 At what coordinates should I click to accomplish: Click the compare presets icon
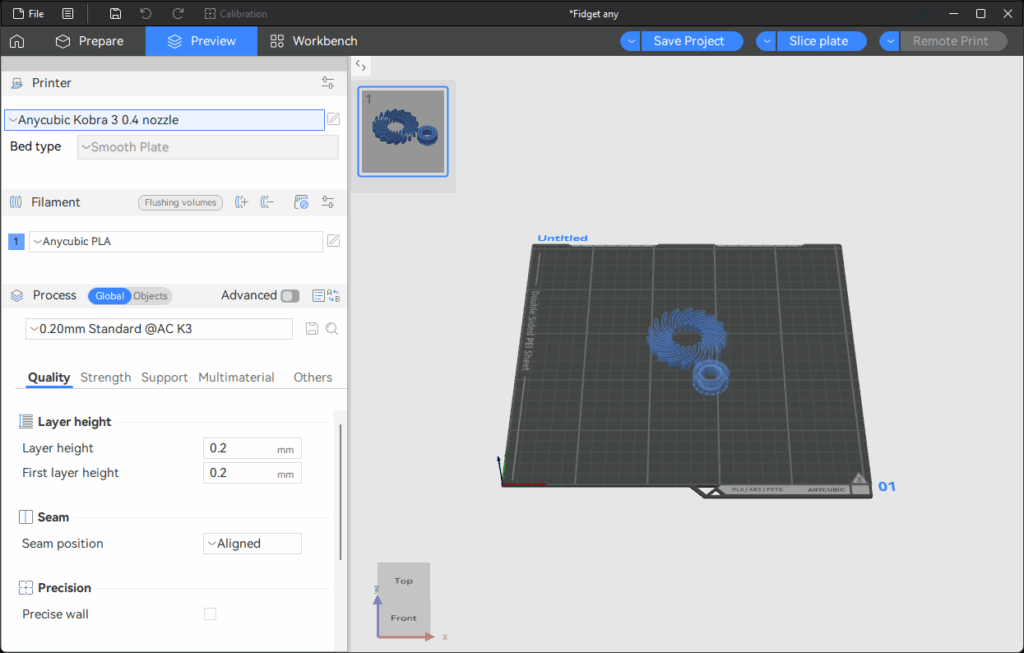coord(334,296)
